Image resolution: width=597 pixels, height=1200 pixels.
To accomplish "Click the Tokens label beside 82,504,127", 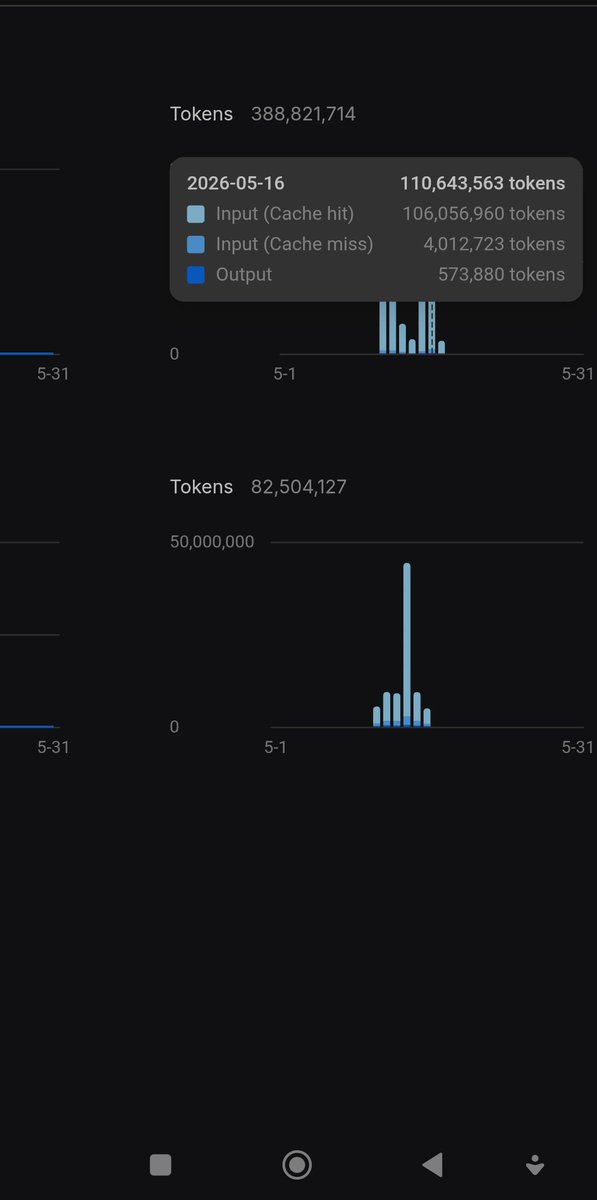I will click(201, 487).
